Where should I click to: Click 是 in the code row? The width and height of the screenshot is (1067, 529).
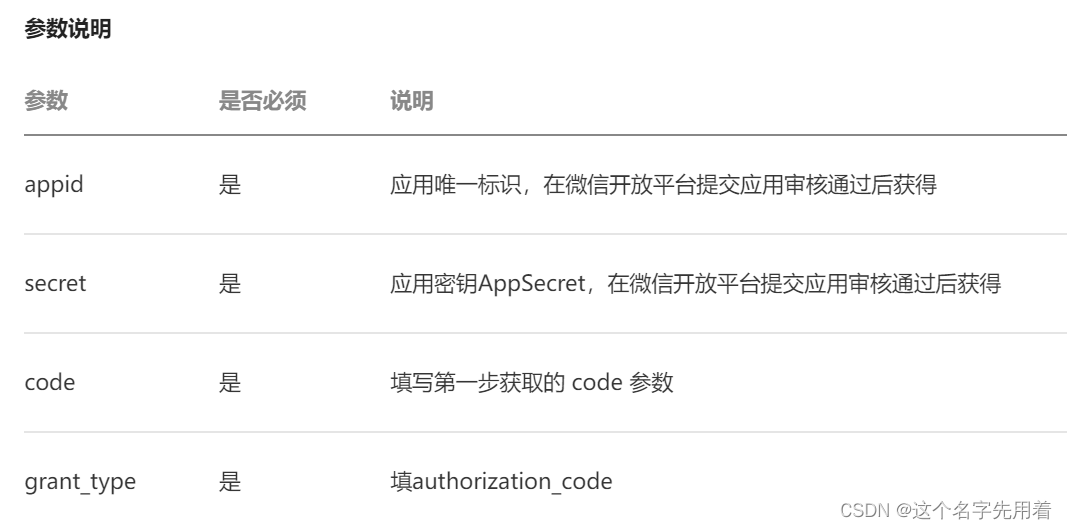click(230, 382)
